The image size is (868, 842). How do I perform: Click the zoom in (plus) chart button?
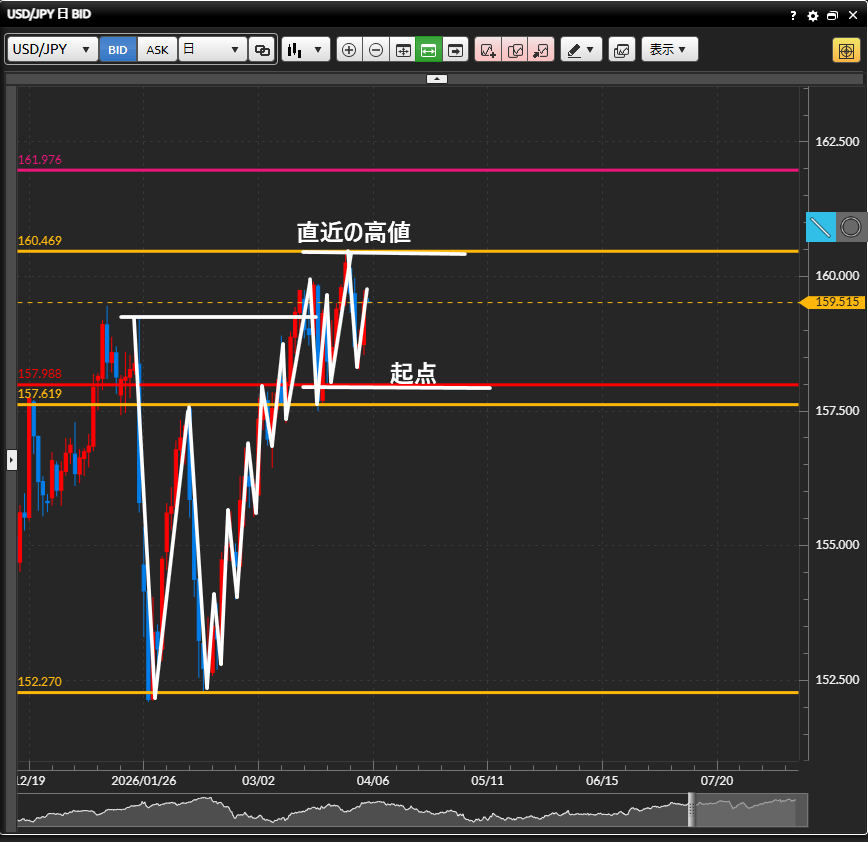click(349, 50)
